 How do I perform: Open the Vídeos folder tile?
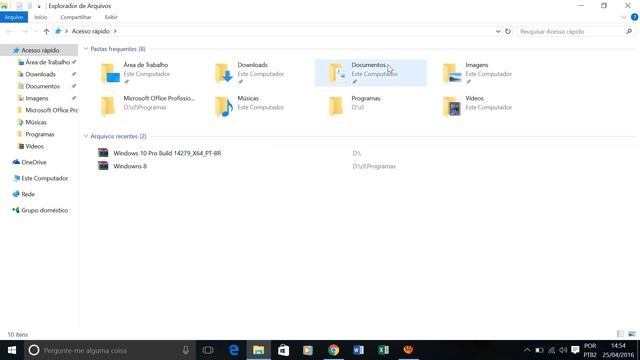pyautogui.click(x=484, y=106)
